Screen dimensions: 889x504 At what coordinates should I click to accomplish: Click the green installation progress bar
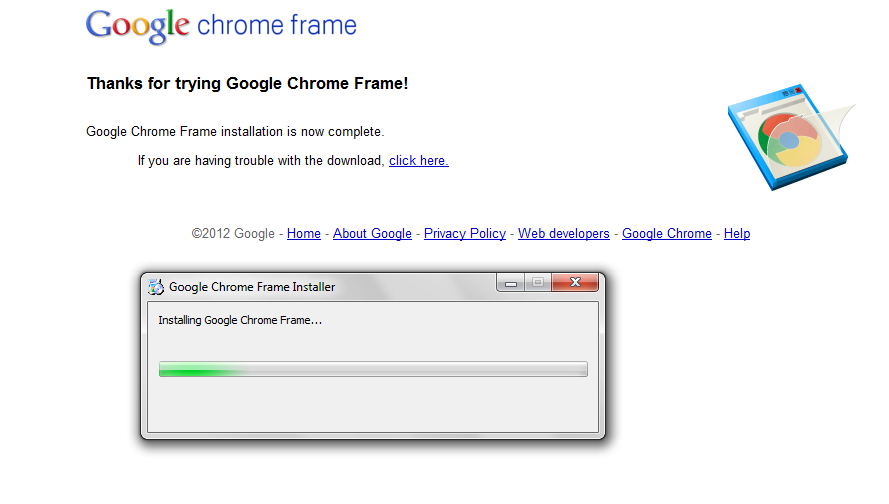tap(373, 370)
